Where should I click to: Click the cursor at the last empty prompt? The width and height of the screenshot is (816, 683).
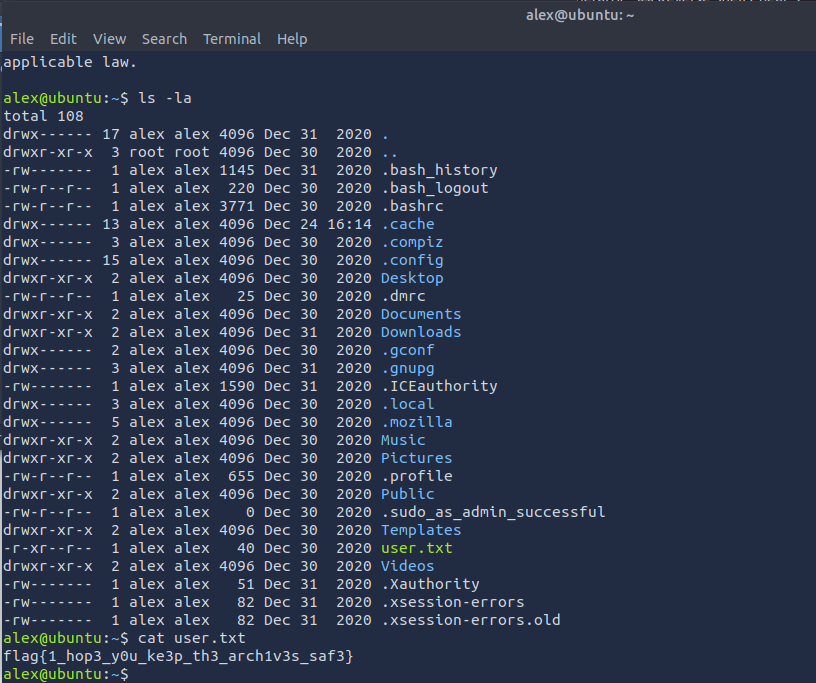click(136, 674)
